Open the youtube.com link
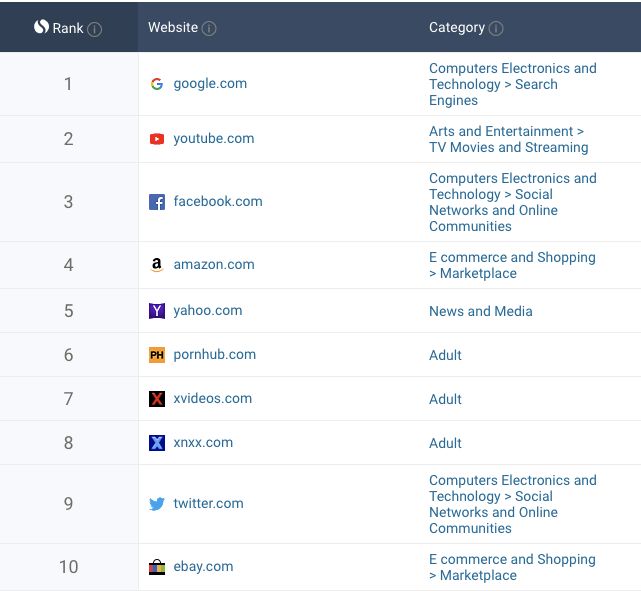This screenshot has width=641, height=591. coord(214,139)
